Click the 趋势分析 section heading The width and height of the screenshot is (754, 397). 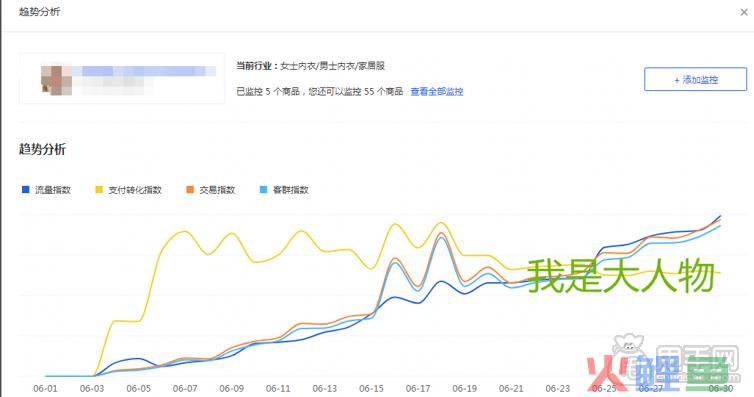click(x=42, y=149)
